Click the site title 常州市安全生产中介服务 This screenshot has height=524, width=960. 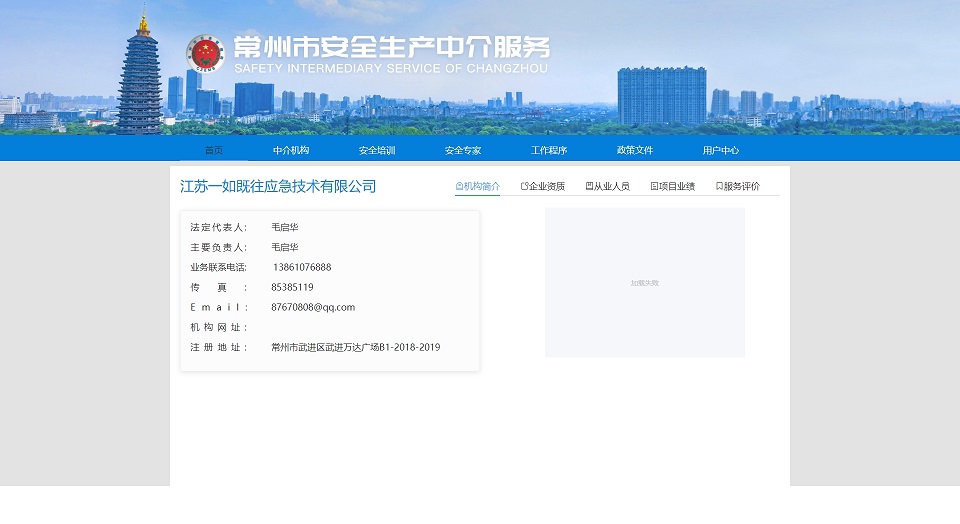point(391,48)
